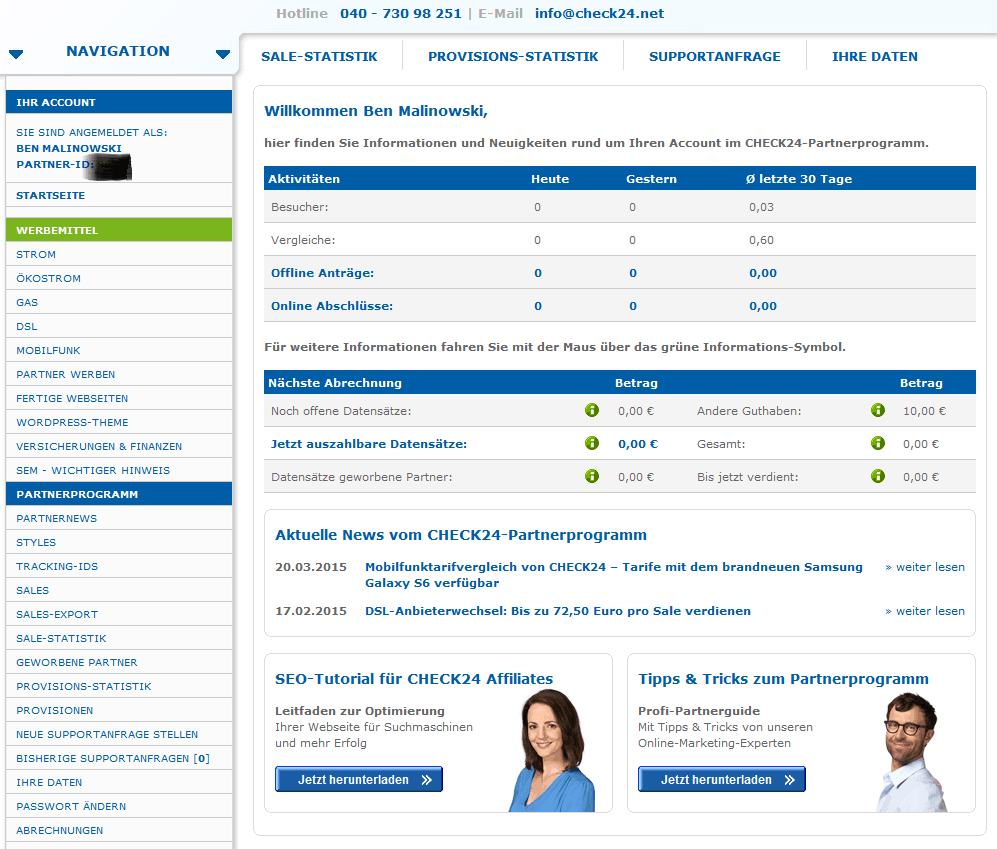Open Abrechnungen in the sidebar

click(119, 831)
